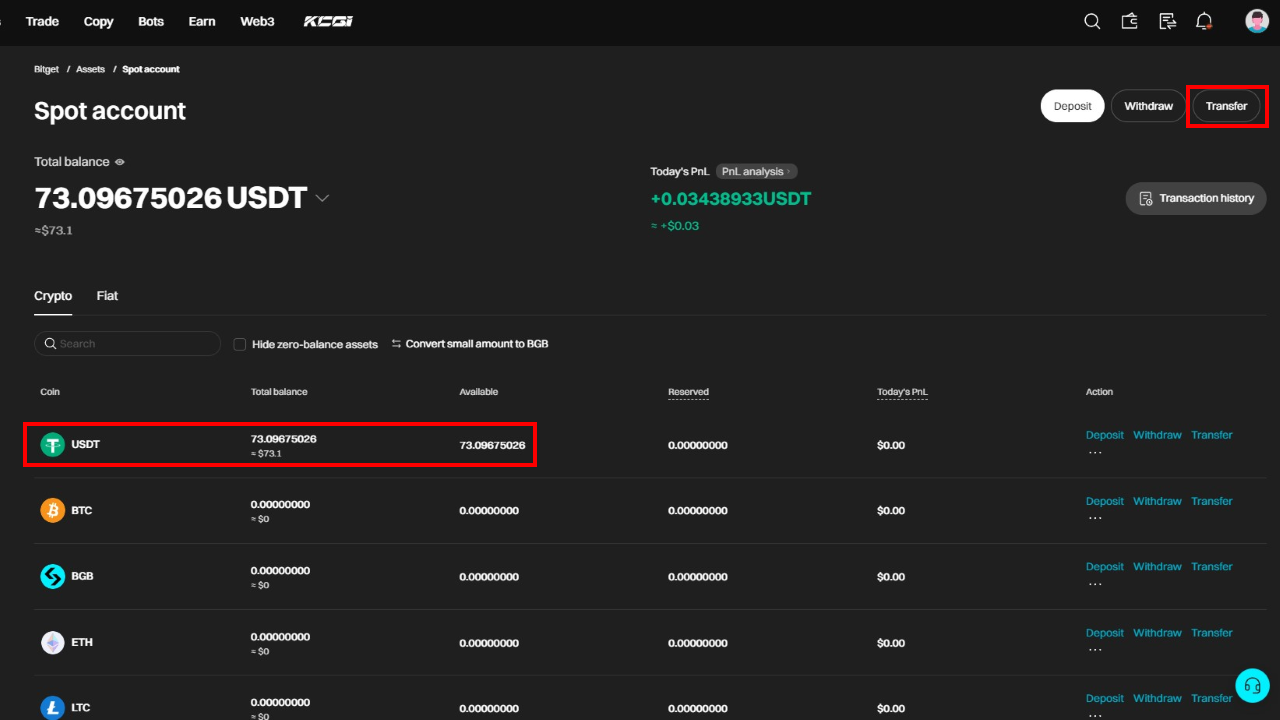1280x720 pixels.
Task: Click the Transaction history document icon
Action: [x=1147, y=198]
